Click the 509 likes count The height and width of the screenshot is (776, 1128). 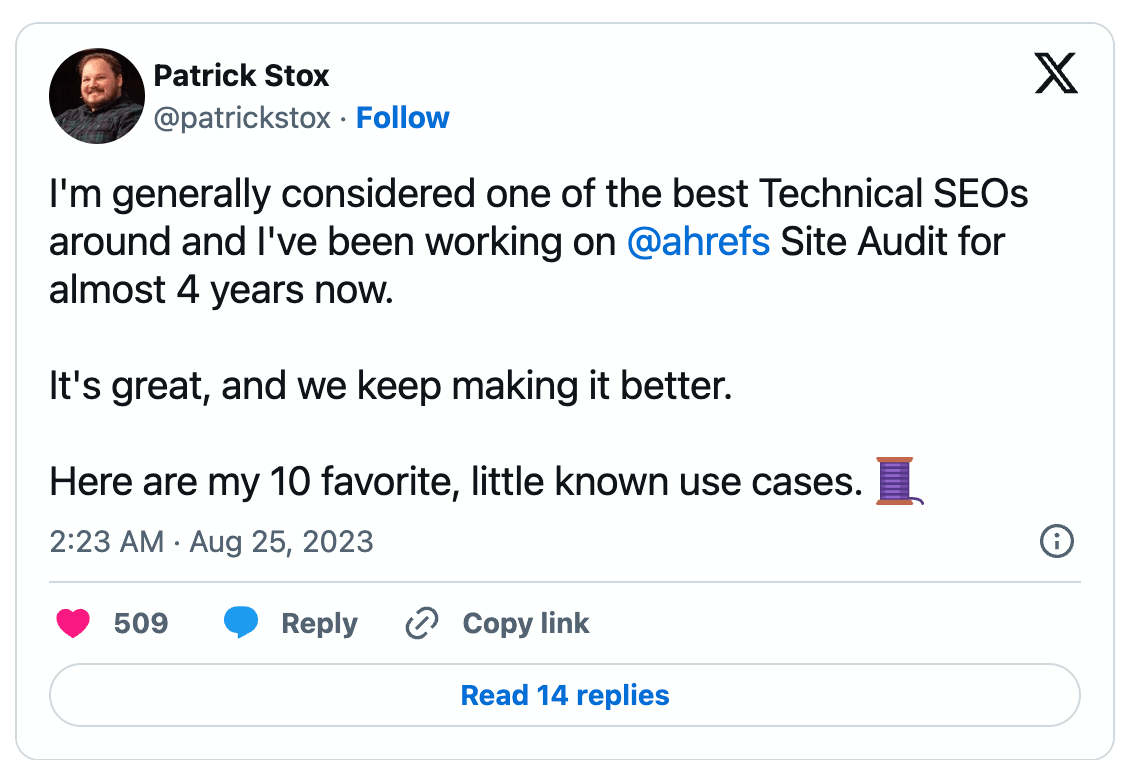141,624
